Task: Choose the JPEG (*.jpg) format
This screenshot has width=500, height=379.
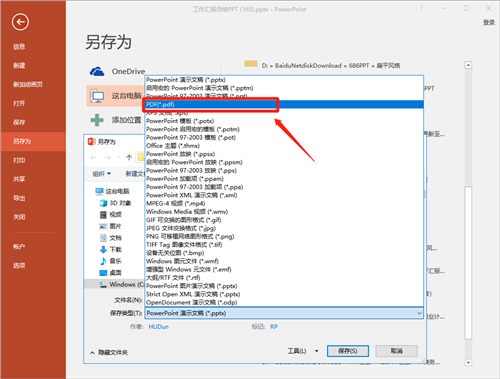Action: 284,228
